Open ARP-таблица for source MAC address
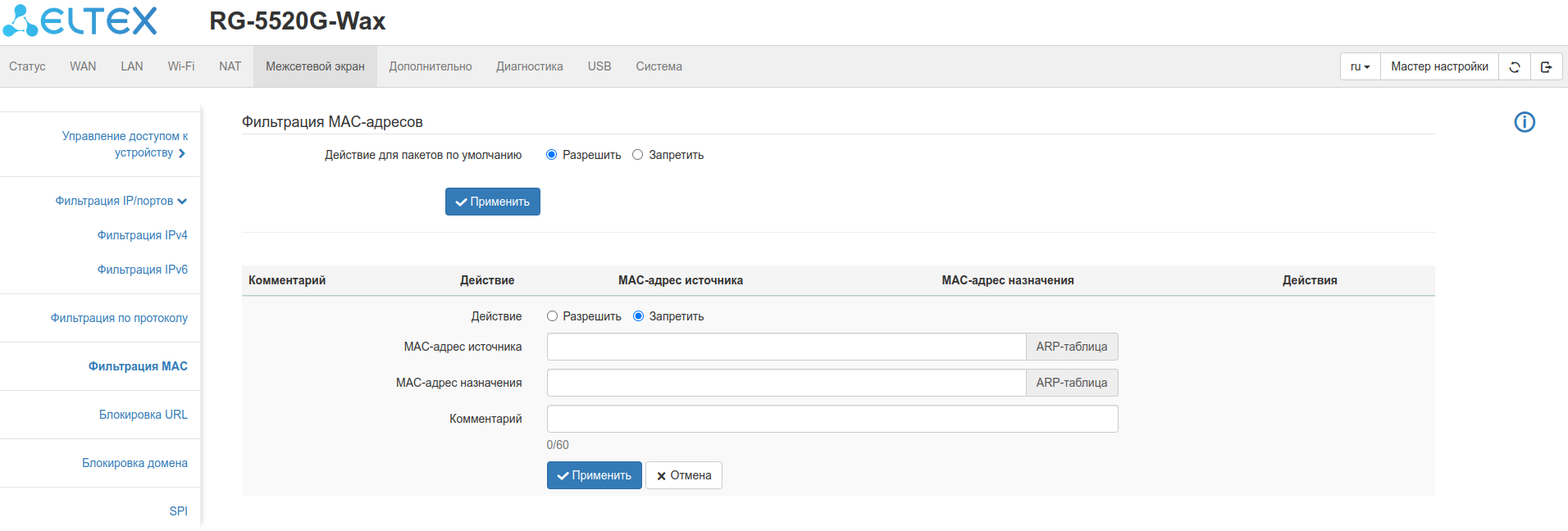Image resolution: width=1568 pixels, height=531 pixels. pos(1071,347)
